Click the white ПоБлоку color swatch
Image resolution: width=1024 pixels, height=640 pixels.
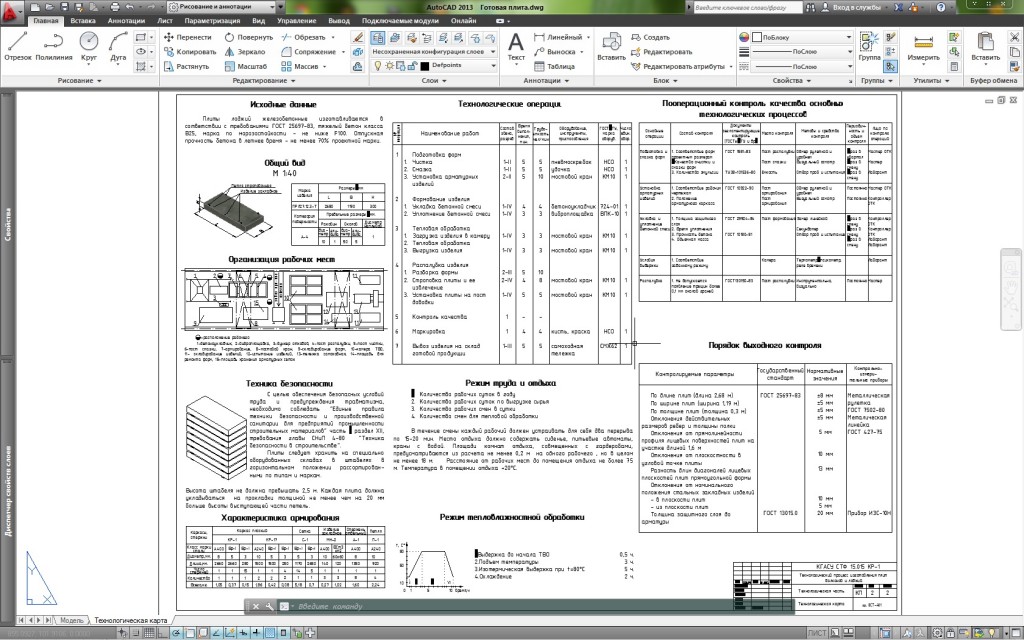click(757, 37)
